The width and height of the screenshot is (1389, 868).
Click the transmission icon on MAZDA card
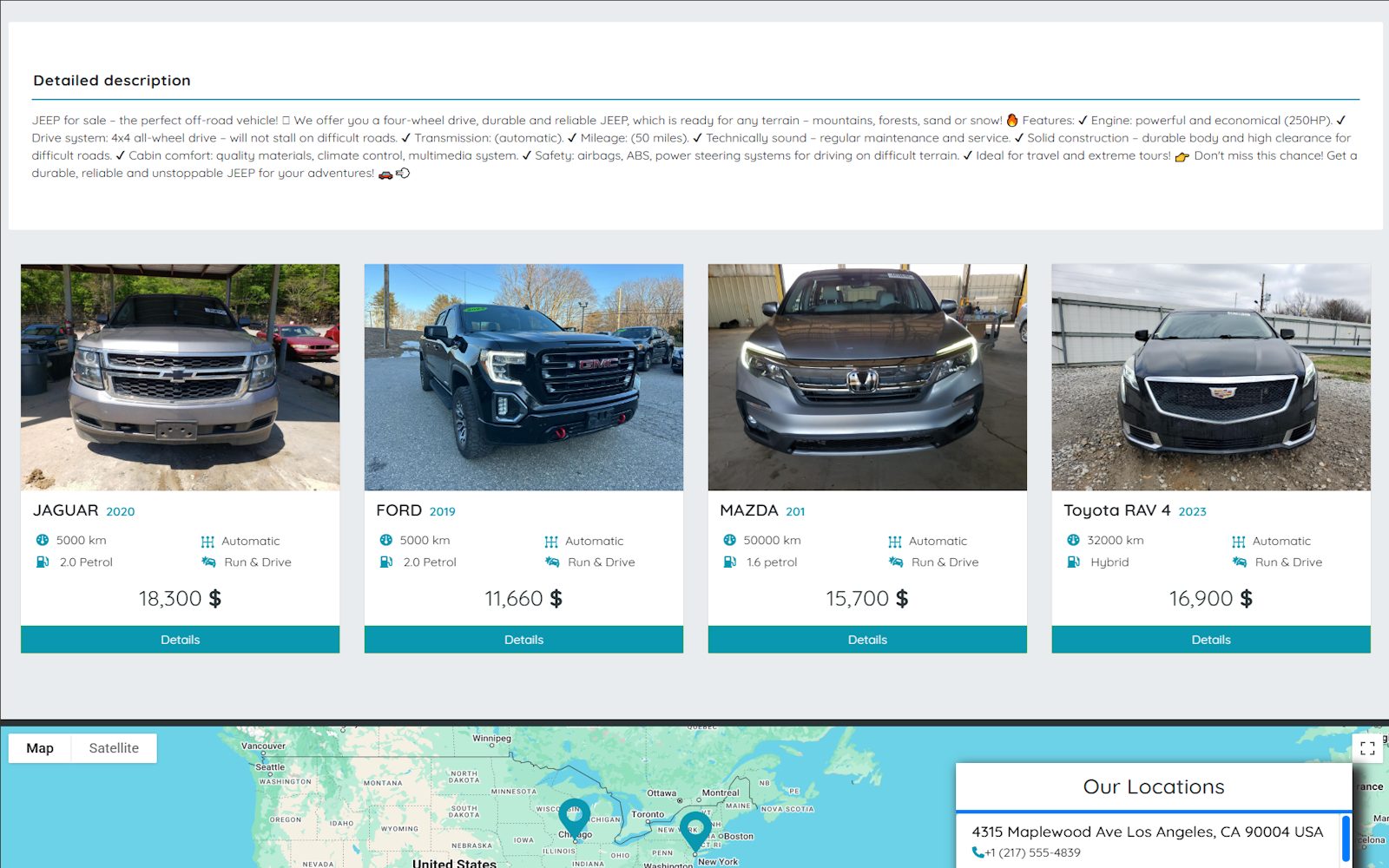click(895, 542)
